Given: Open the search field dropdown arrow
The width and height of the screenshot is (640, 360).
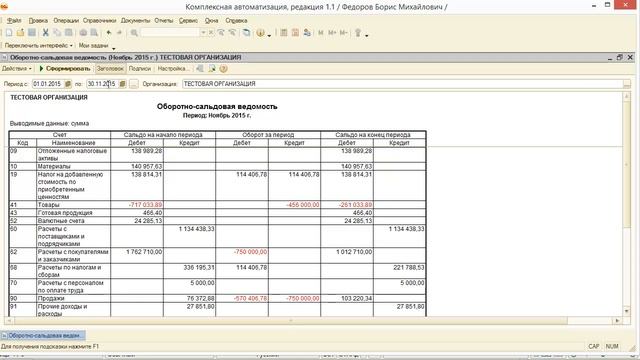Looking at the screenshot, I should pyautogui.click(x=203, y=33).
